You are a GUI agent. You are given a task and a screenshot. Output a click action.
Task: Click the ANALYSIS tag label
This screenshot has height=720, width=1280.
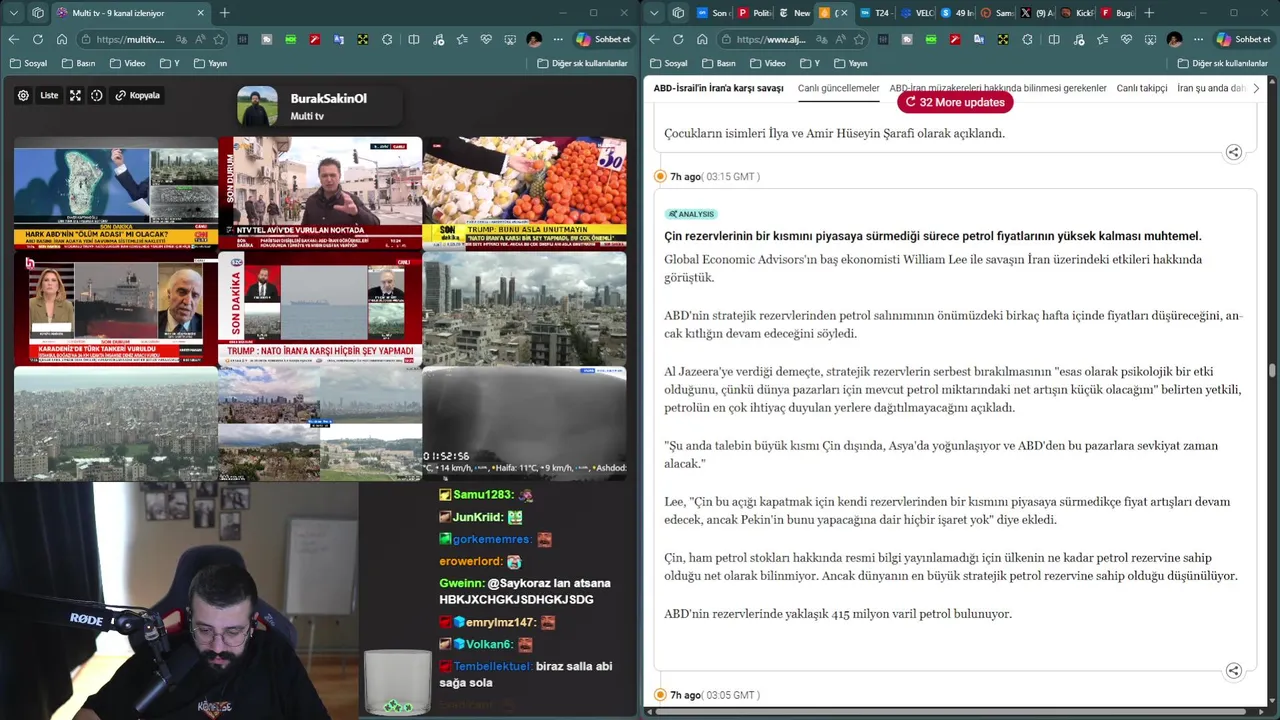click(x=691, y=214)
